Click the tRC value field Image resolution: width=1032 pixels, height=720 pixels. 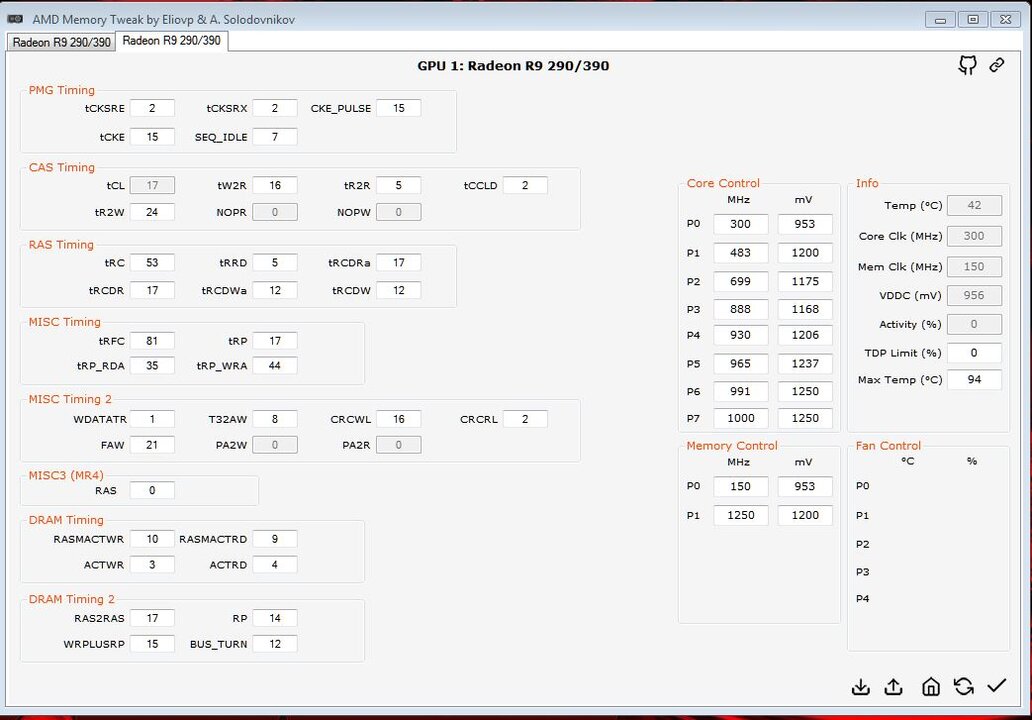(152, 263)
